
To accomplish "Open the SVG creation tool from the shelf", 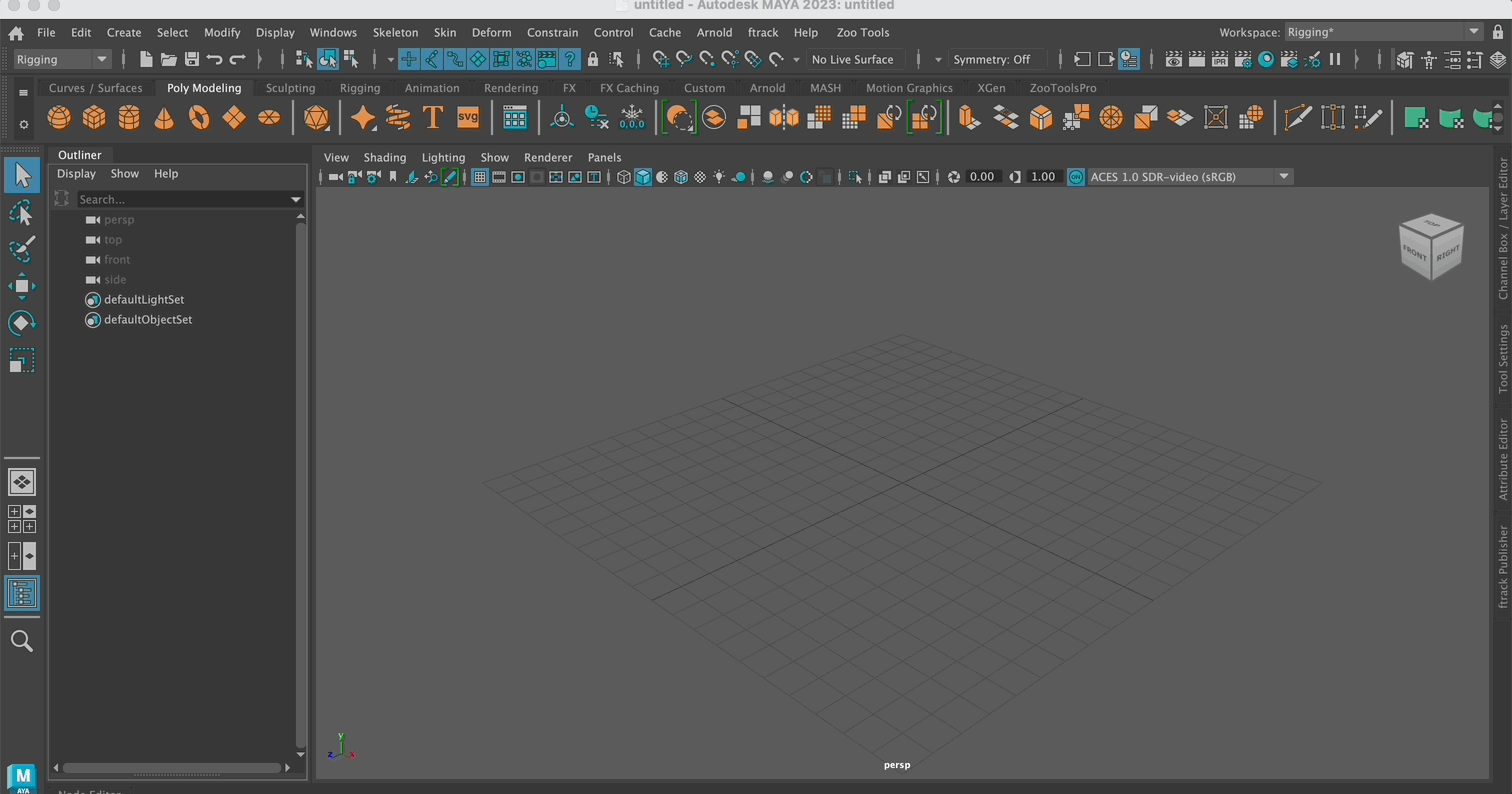I will coord(467,117).
